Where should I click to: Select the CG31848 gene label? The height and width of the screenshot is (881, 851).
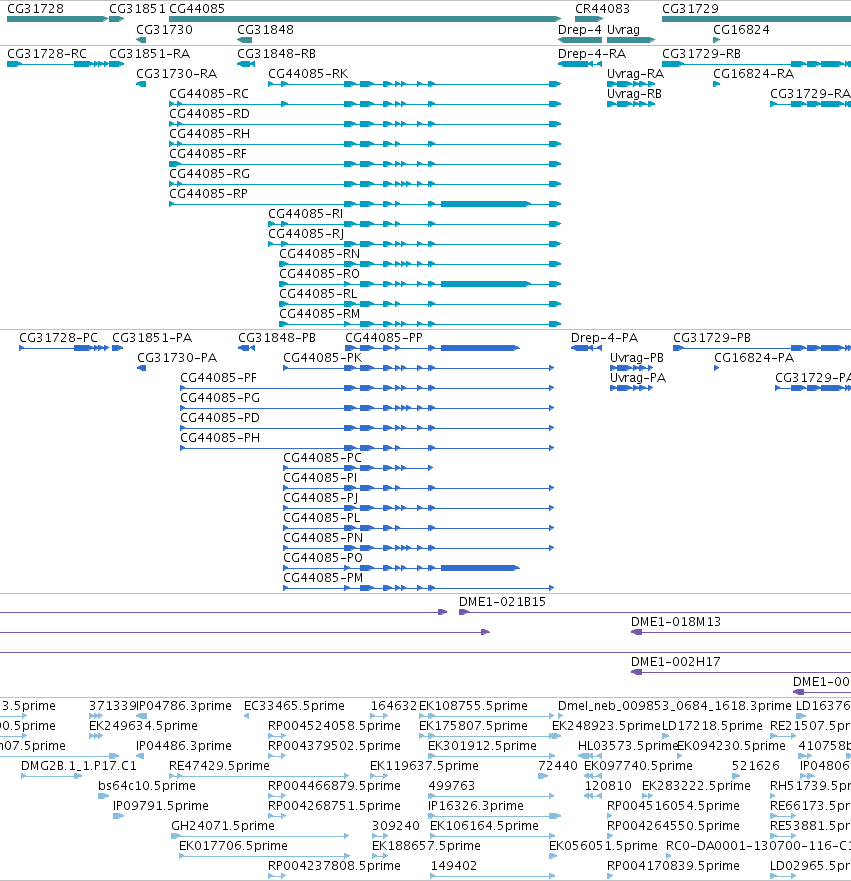click(x=265, y=29)
